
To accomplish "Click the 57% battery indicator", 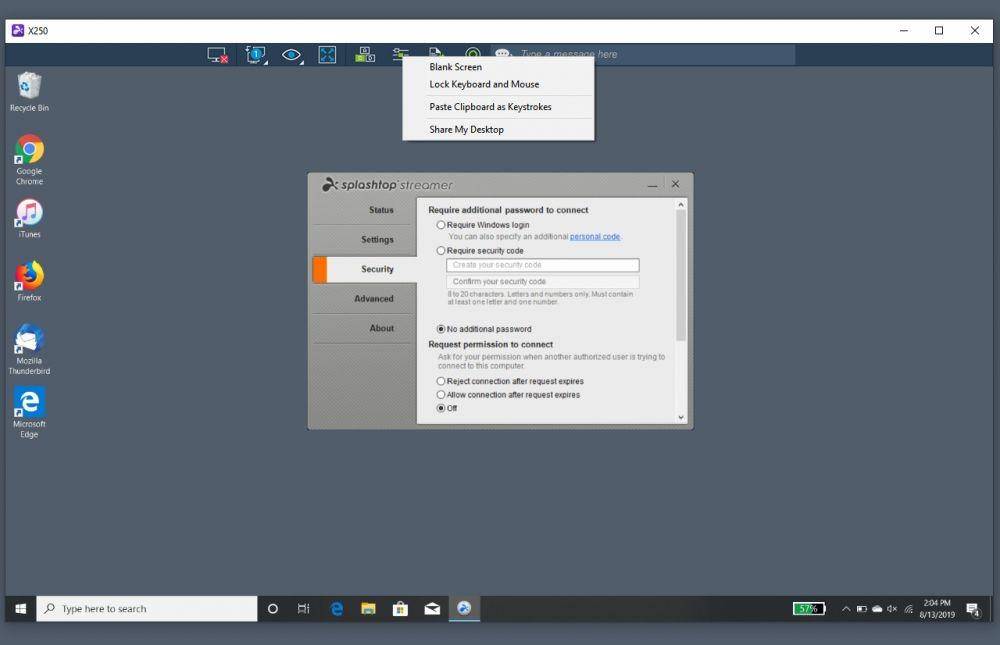I will tap(809, 609).
